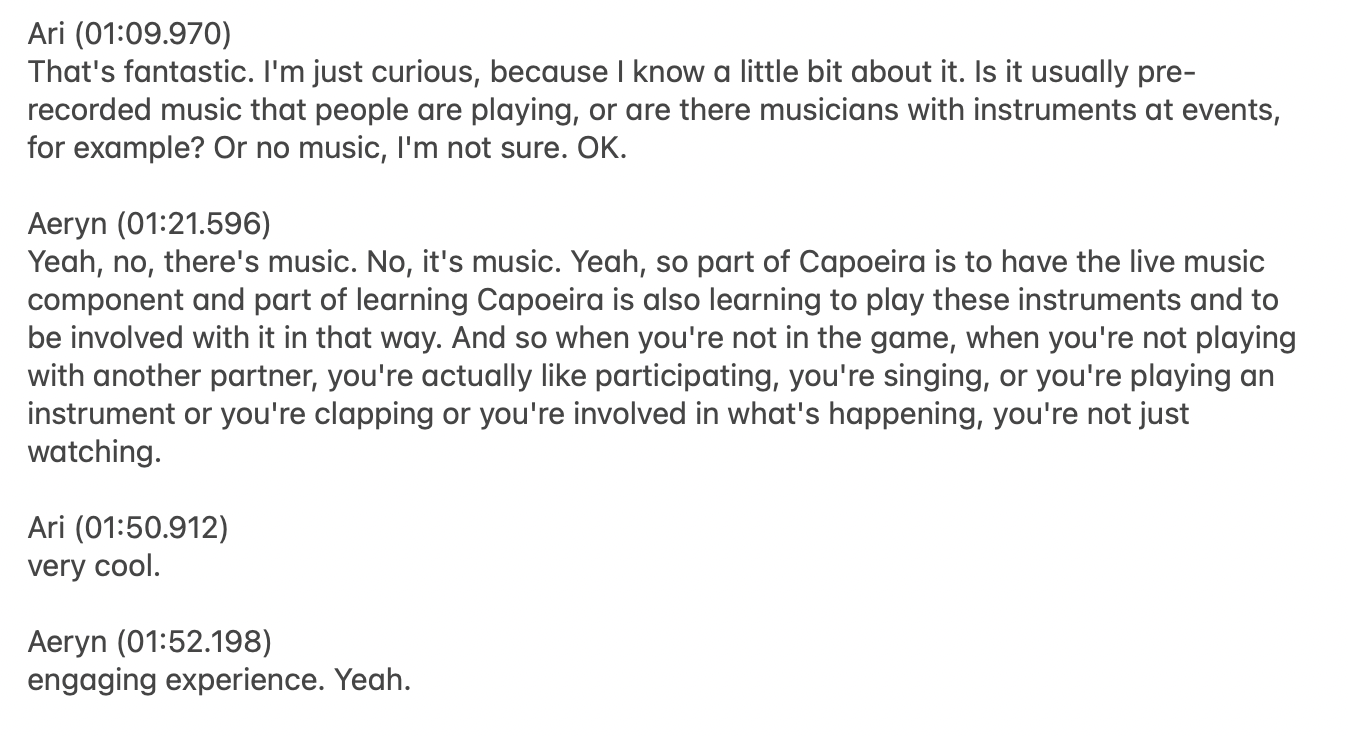1348x736 pixels.
Task: Click the word "watching."
Action: point(93,452)
